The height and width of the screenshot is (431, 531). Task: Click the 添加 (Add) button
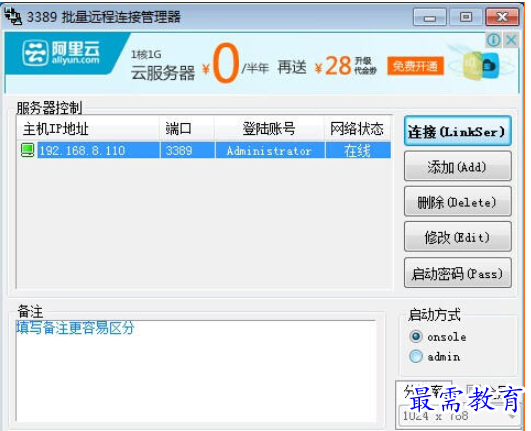pyautogui.click(x=458, y=166)
